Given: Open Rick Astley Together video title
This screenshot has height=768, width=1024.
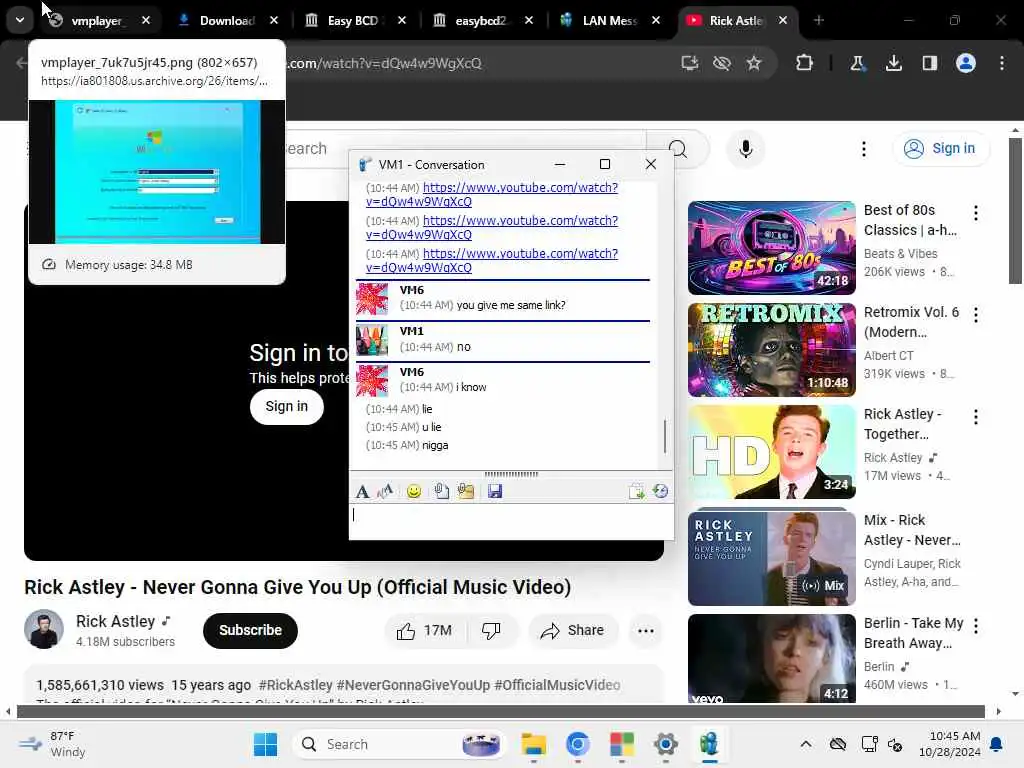Looking at the screenshot, I should (x=903, y=424).
